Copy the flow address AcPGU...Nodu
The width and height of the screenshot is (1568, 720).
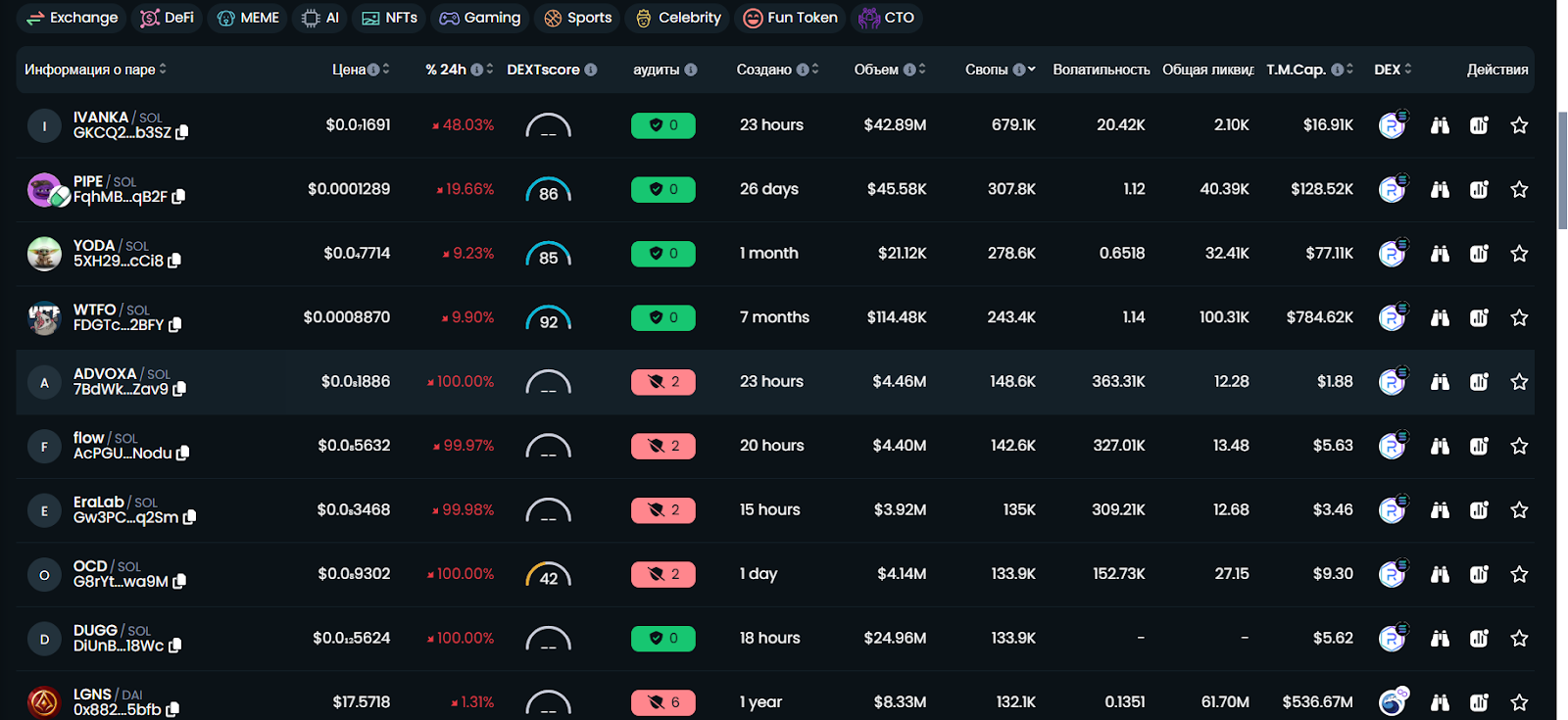[183, 454]
